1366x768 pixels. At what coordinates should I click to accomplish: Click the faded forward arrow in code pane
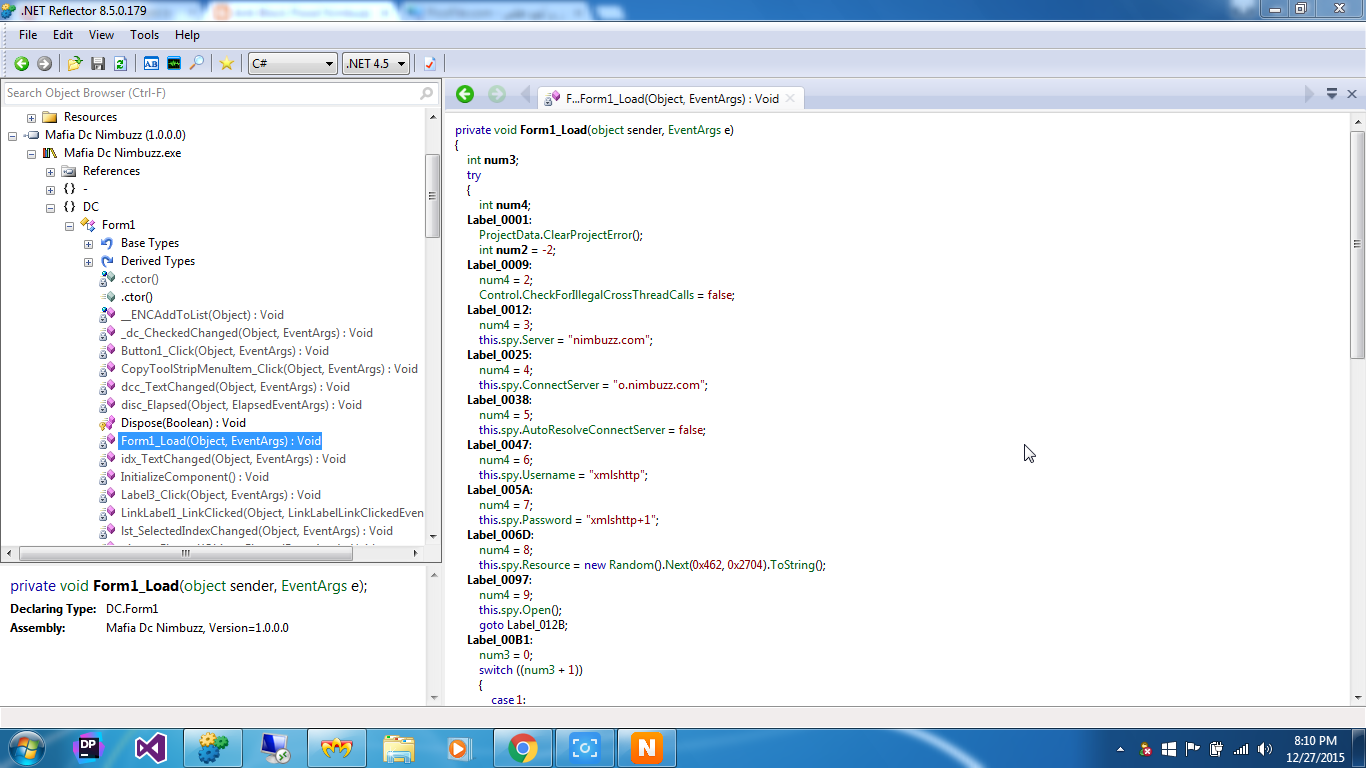497,94
